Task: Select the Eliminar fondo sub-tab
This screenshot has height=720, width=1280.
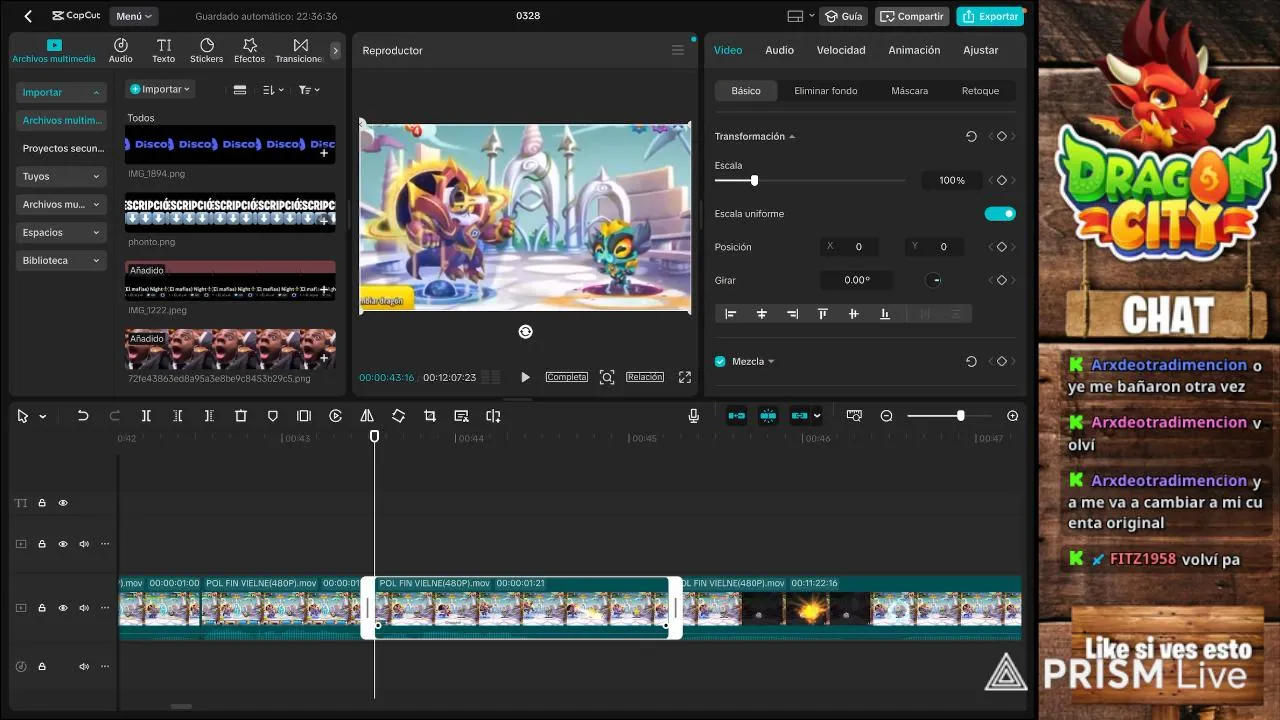Action: point(826,91)
